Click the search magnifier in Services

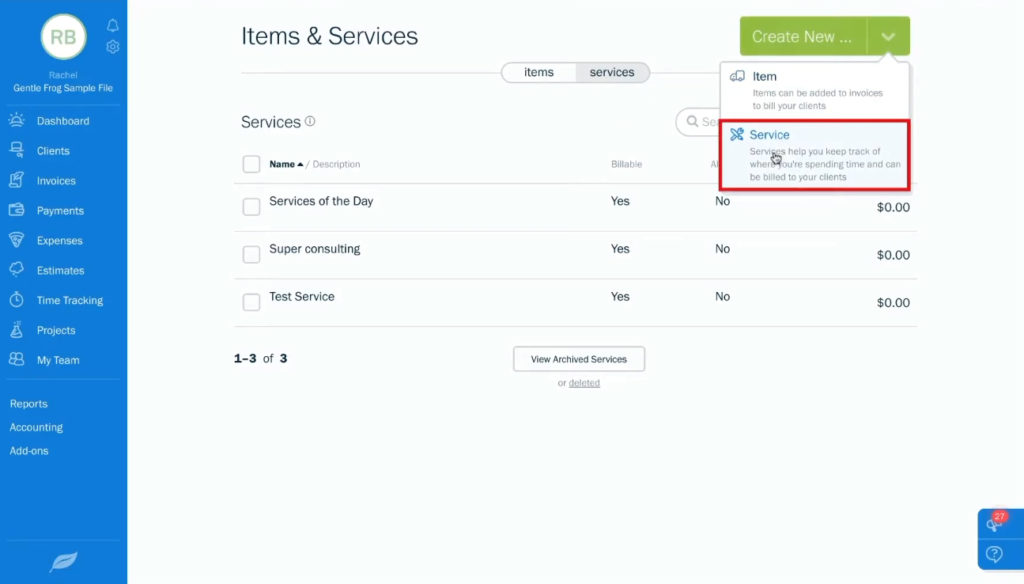pos(692,121)
